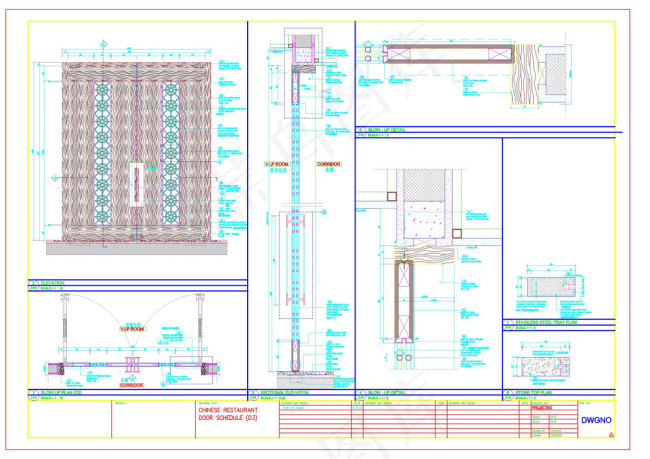Screen dimensions: 650x459
Task: Click the CORRIDOR label below the door plan
Action: 131,385
